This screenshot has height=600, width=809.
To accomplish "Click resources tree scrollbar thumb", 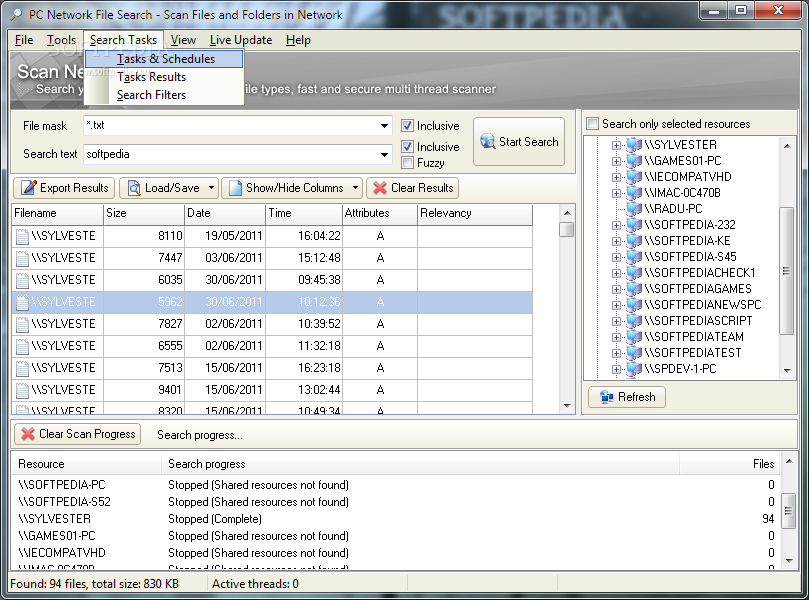I will [x=786, y=271].
